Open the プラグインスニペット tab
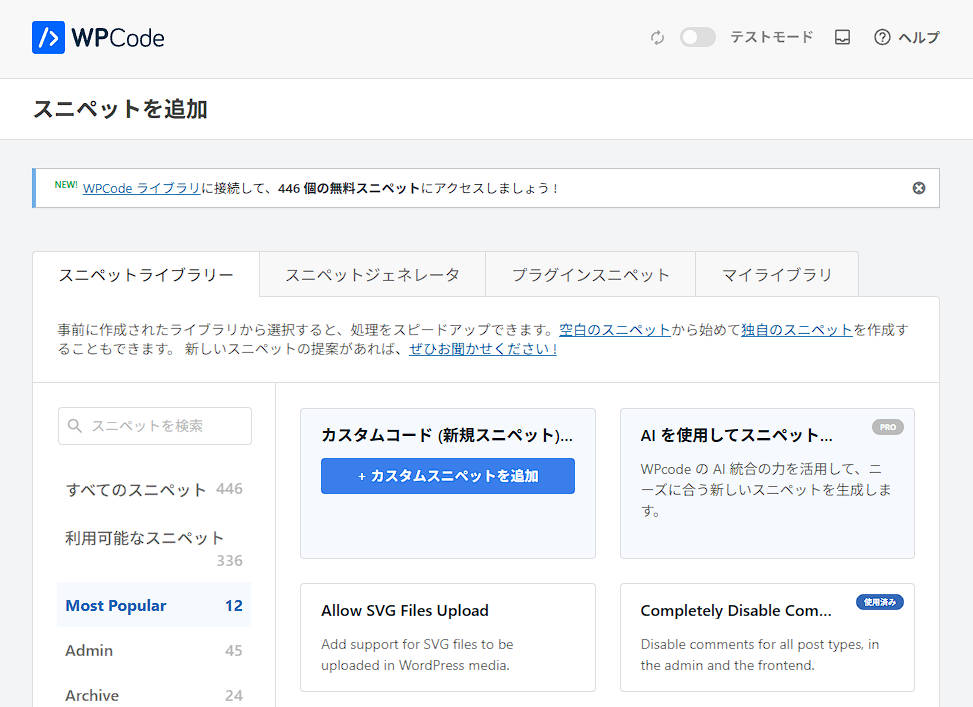 tap(590, 275)
